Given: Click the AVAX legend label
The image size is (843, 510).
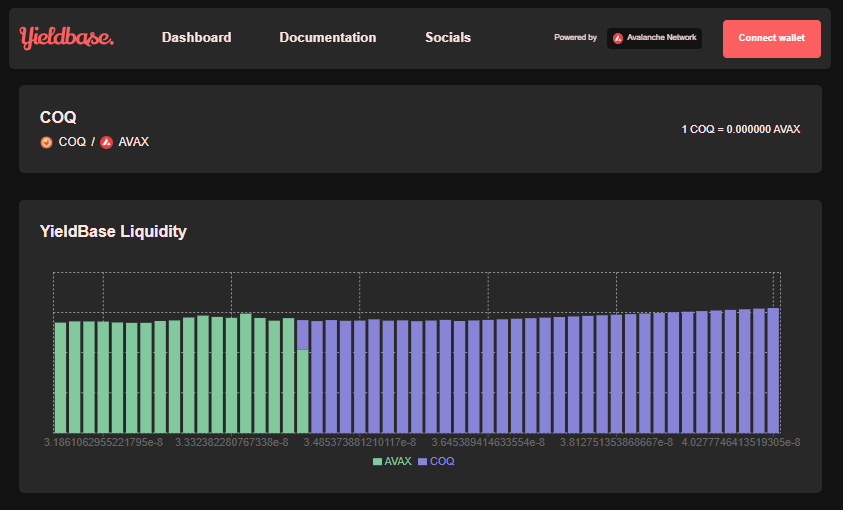Looking at the screenshot, I should [398, 462].
